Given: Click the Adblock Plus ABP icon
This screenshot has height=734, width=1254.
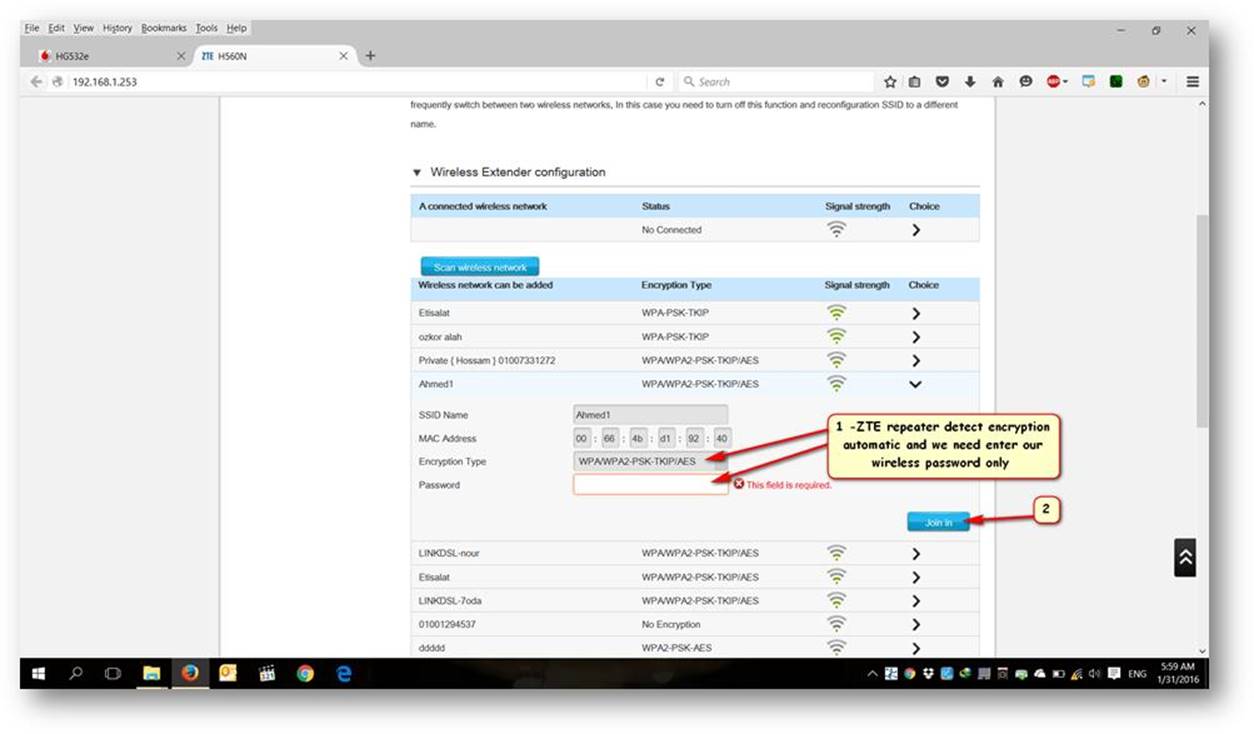Looking at the screenshot, I should [1055, 82].
